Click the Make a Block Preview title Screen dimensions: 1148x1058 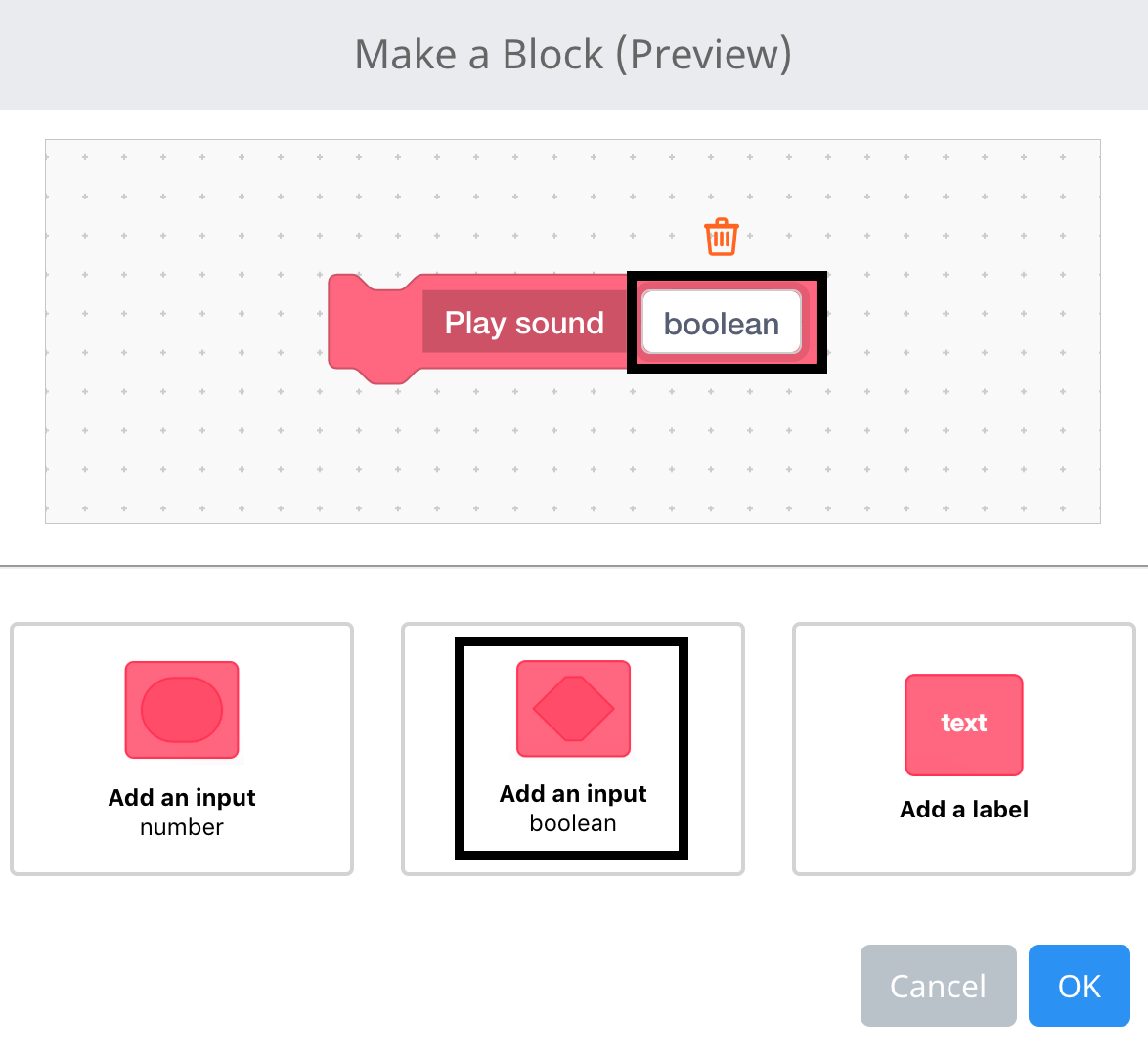(572, 54)
